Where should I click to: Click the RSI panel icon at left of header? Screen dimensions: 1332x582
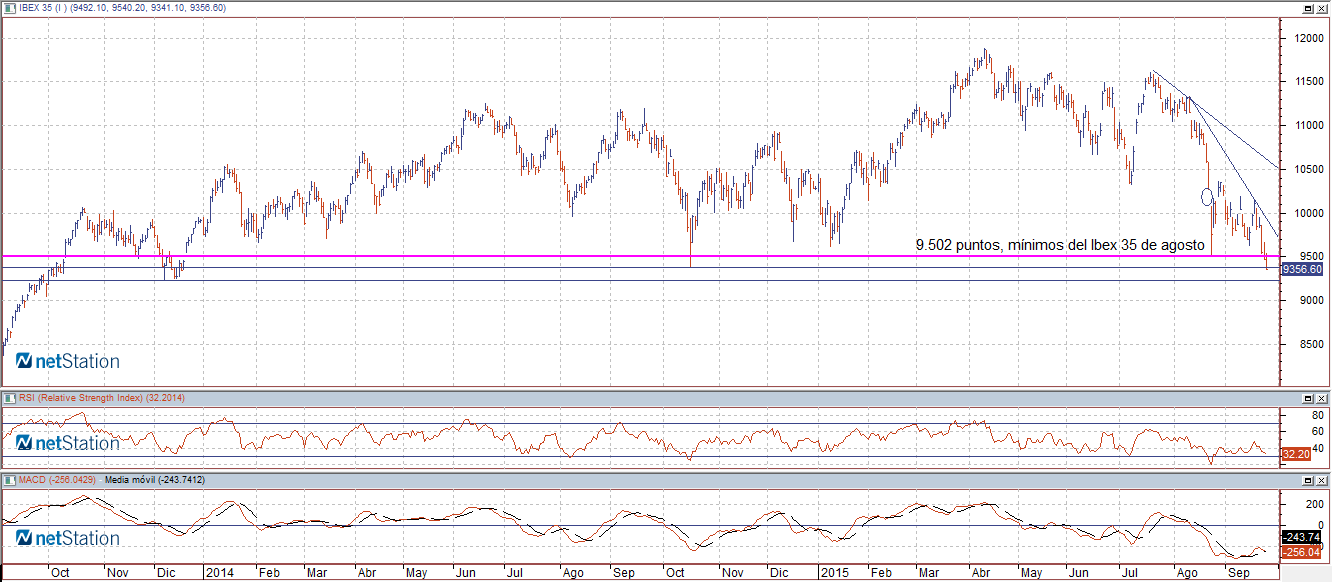(x=9, y=398)
